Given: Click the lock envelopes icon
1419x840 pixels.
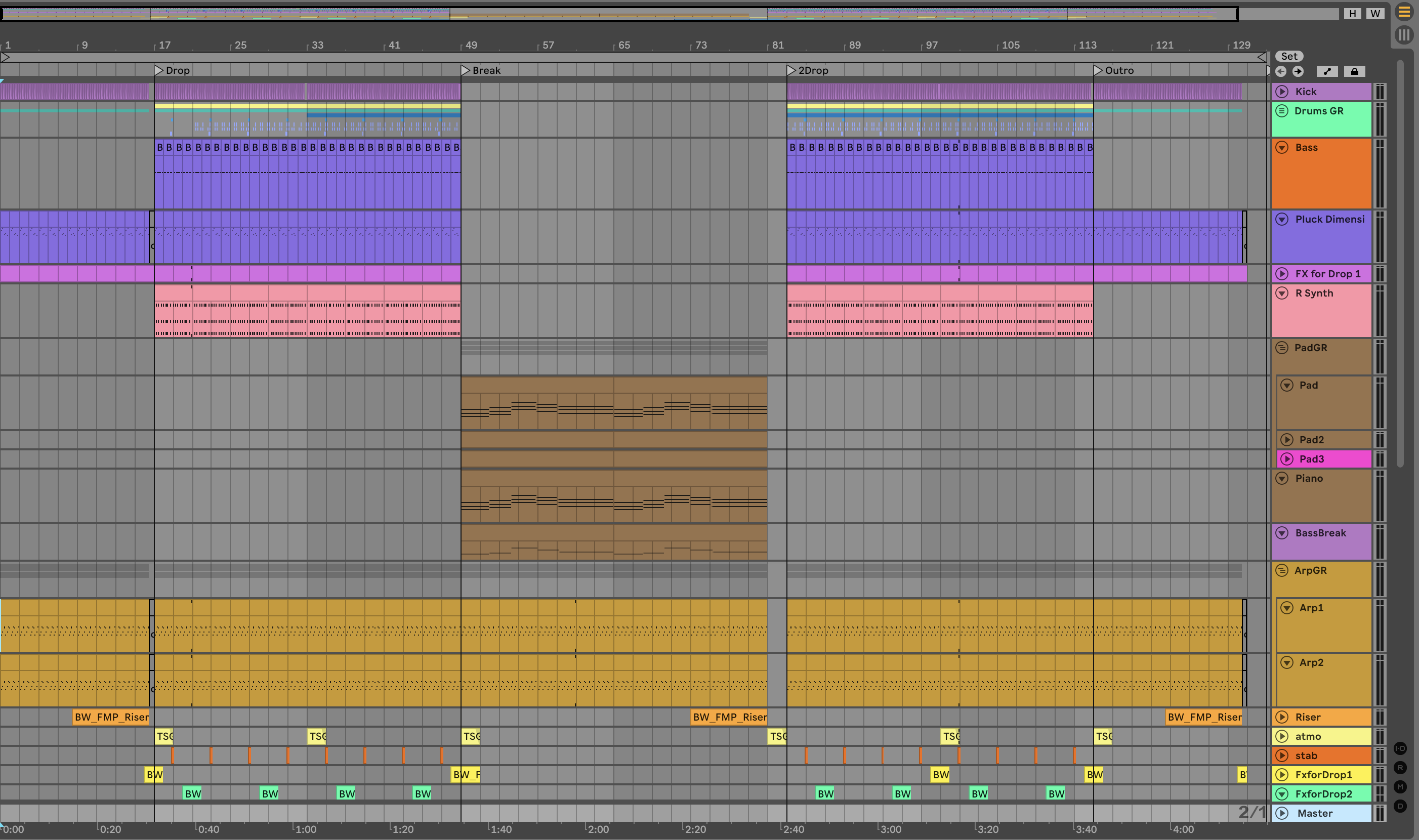Looking at the screenshot, I should click(x=1354, y=71).
